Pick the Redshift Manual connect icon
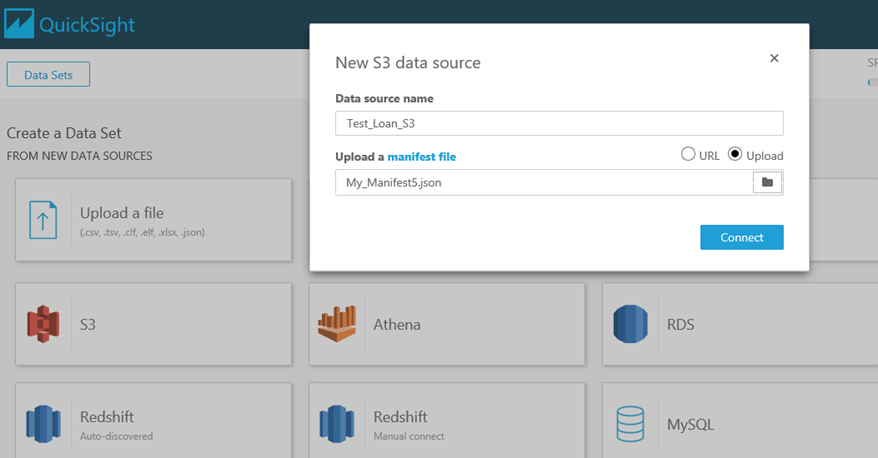Image resolution: width=878 pixels, height=458 pixels. [337, 424]
